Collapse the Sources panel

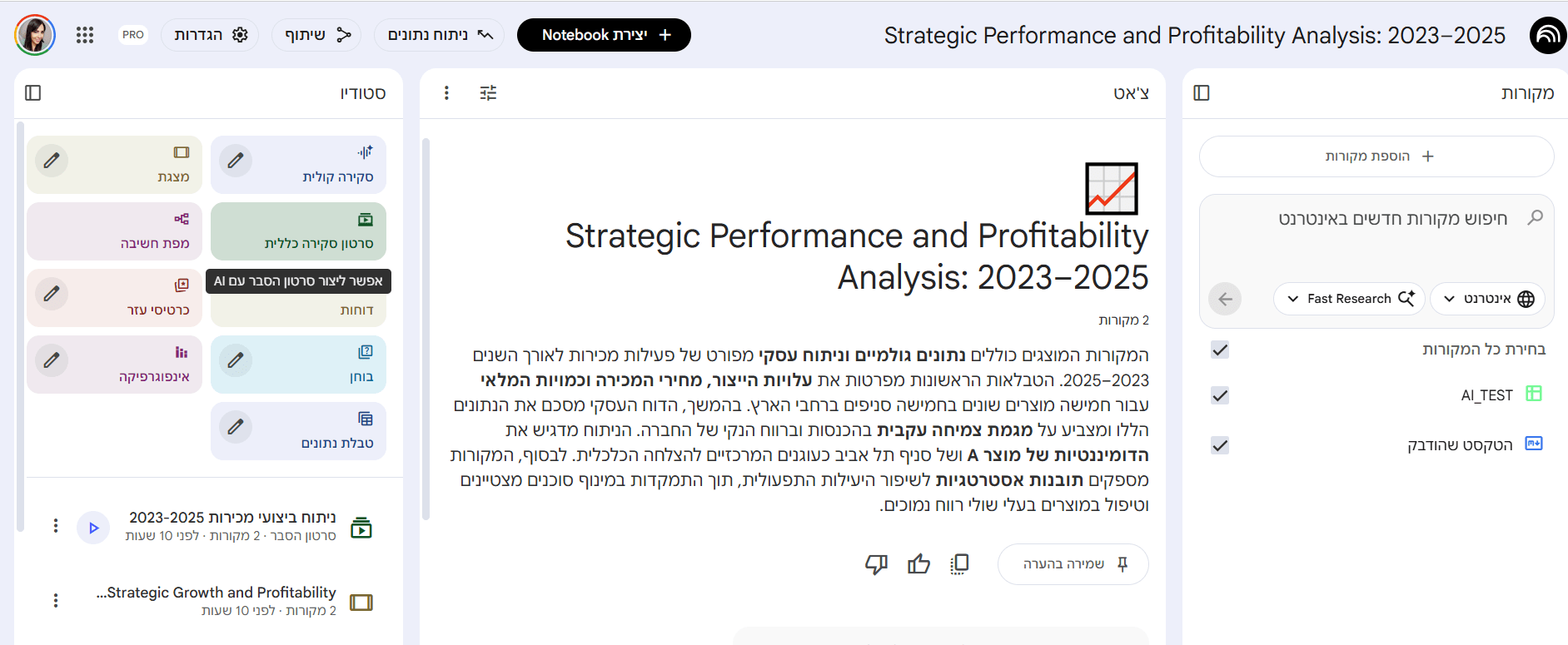(1202, 92)
